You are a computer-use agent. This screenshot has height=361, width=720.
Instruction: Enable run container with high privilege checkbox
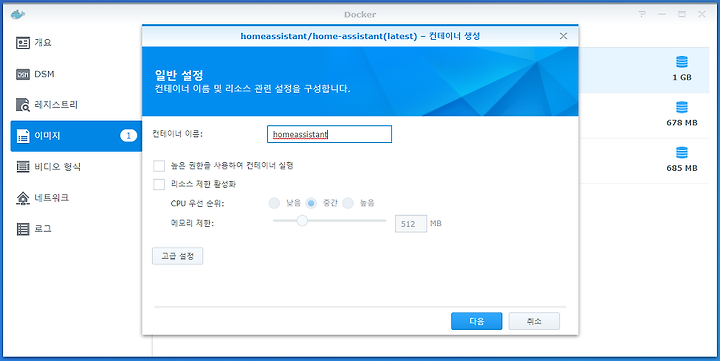[x=159, y=166]
